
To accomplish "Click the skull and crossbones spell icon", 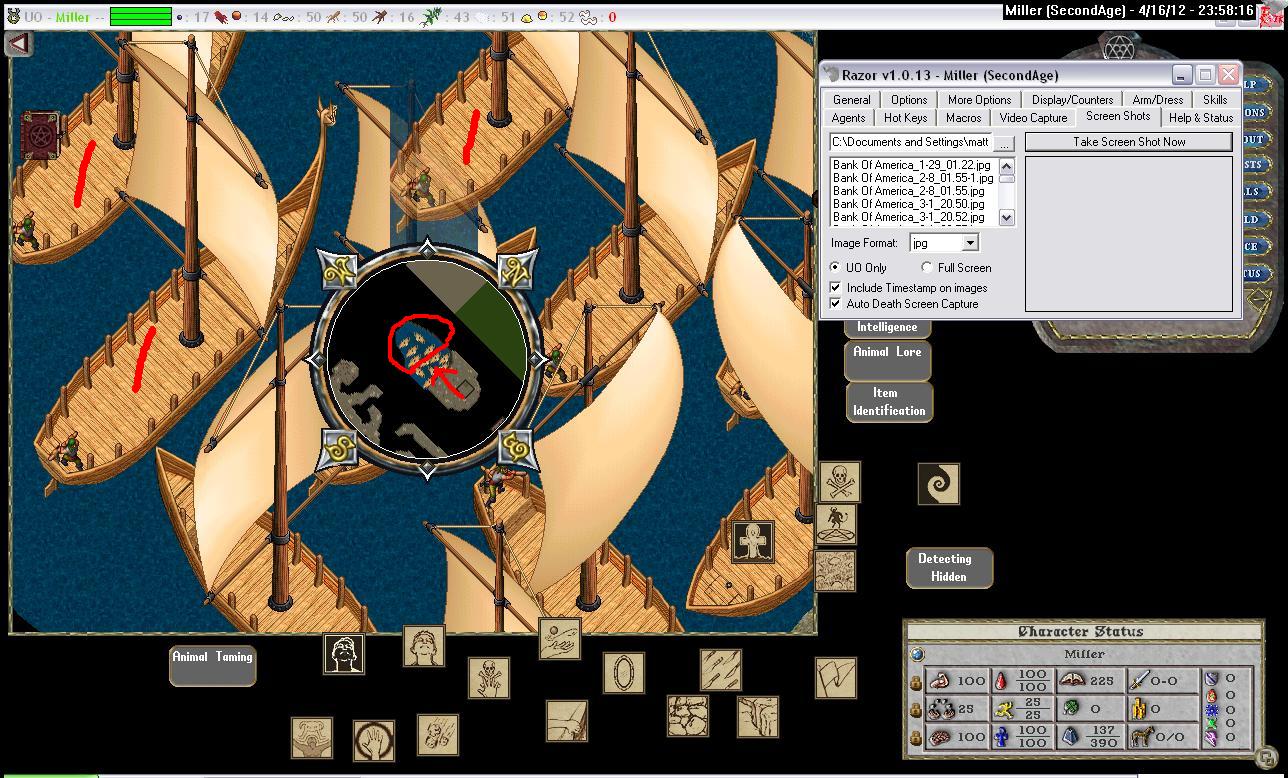I will pyautogui.click(x=839, y=482).
